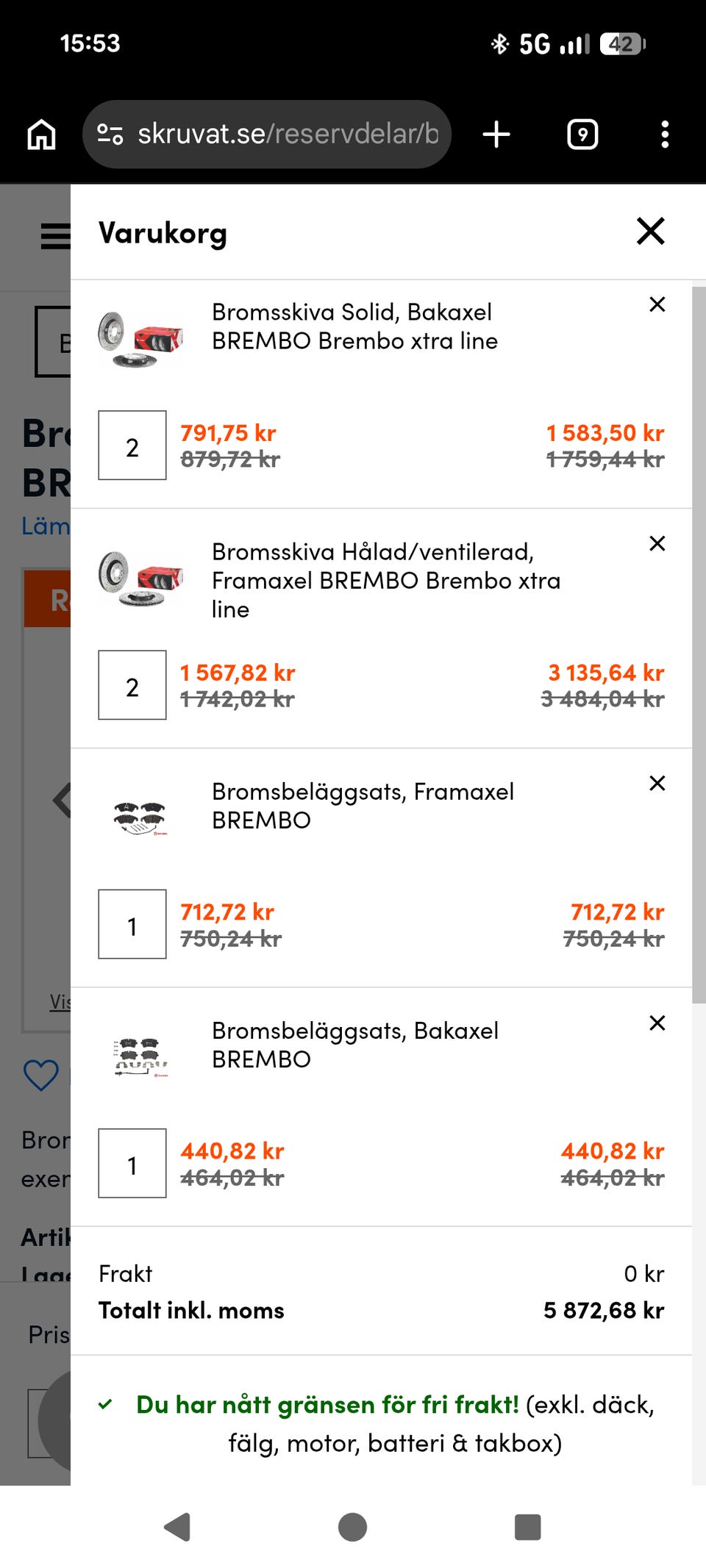Screen dimensions: 706x1568
Task: Remove Bromsskiva Hålad/ventilerad Framaxel from cart
Action: tap(657, 543)
